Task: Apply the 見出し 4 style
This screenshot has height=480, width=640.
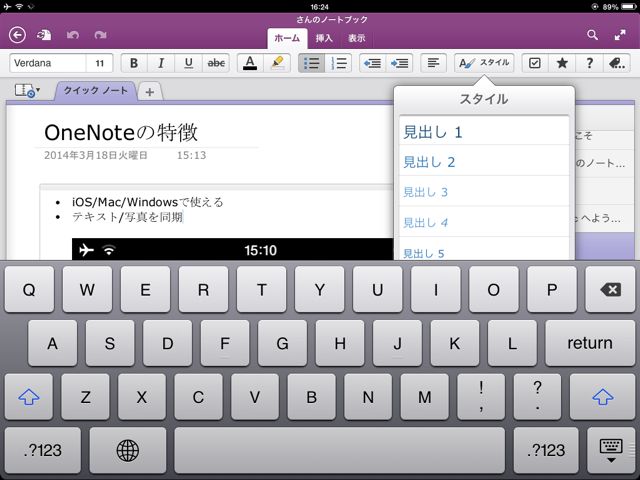Action: coord(484,222)
